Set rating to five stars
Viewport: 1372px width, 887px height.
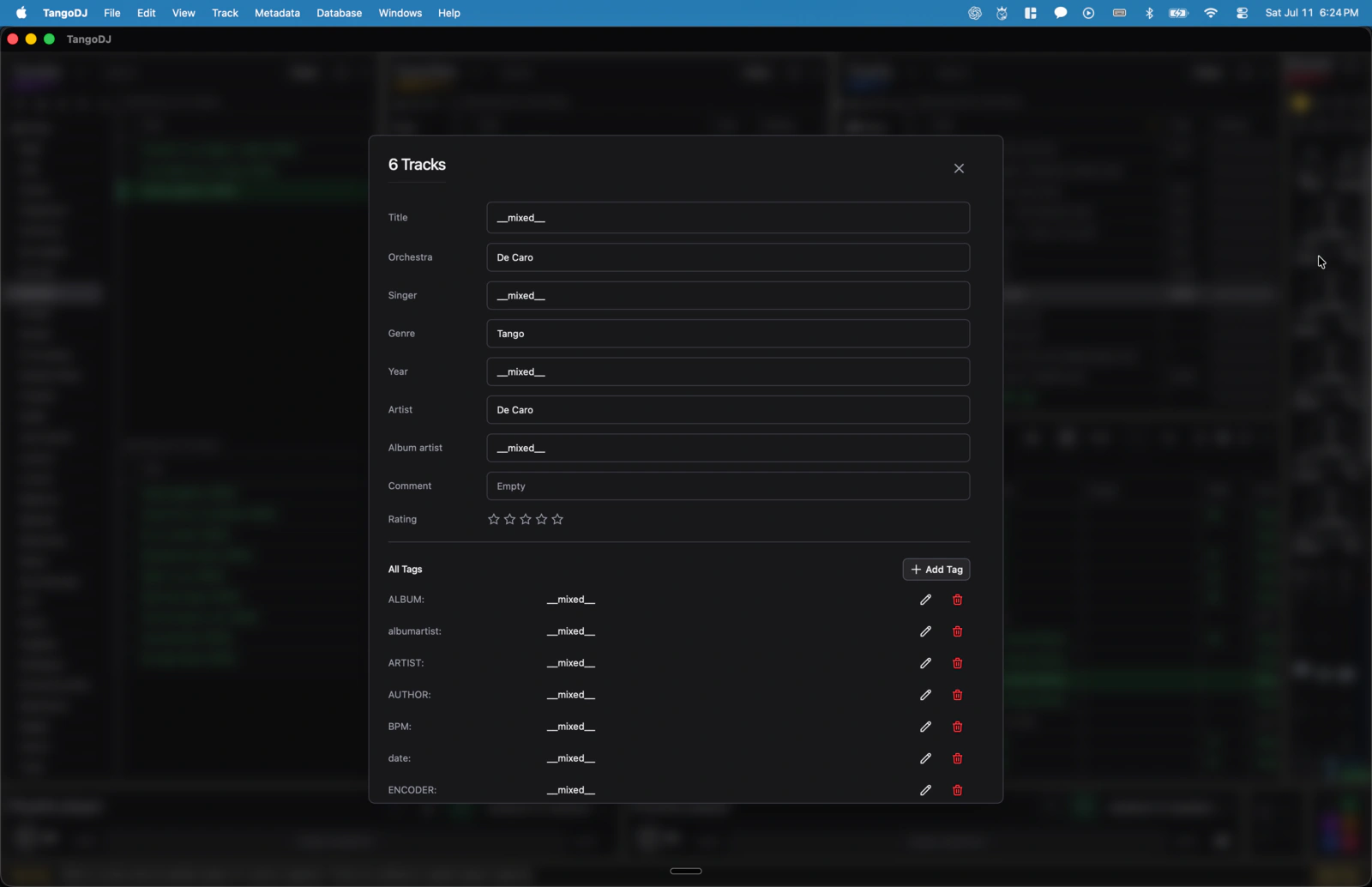click(557, 519)
